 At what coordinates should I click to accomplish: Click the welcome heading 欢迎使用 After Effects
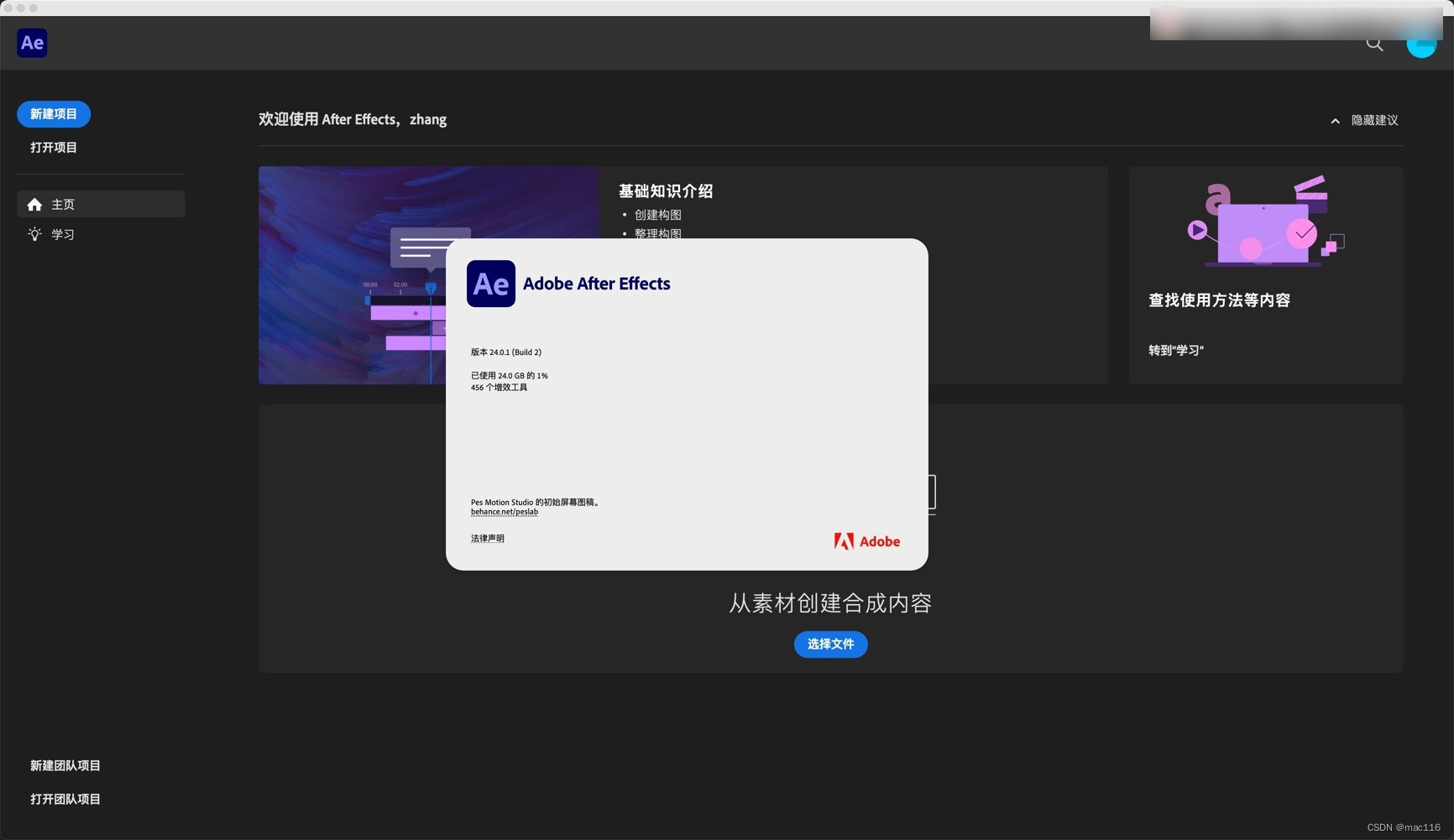point(353,119)
